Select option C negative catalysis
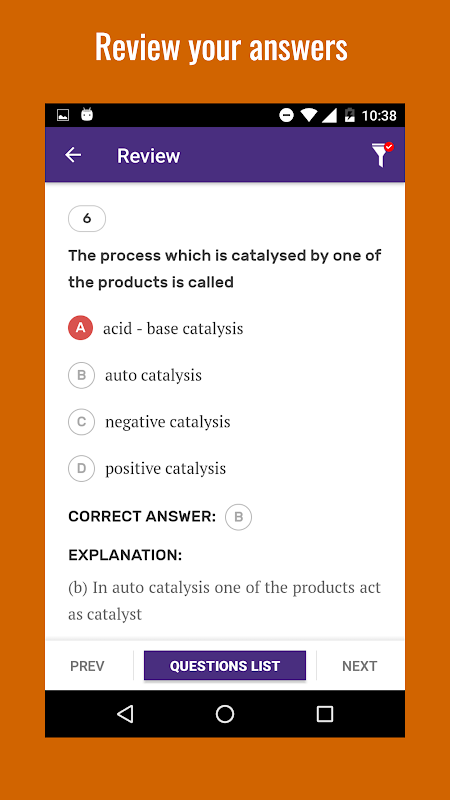The width and height of the screenshot is (450, 800). (149, 421)
